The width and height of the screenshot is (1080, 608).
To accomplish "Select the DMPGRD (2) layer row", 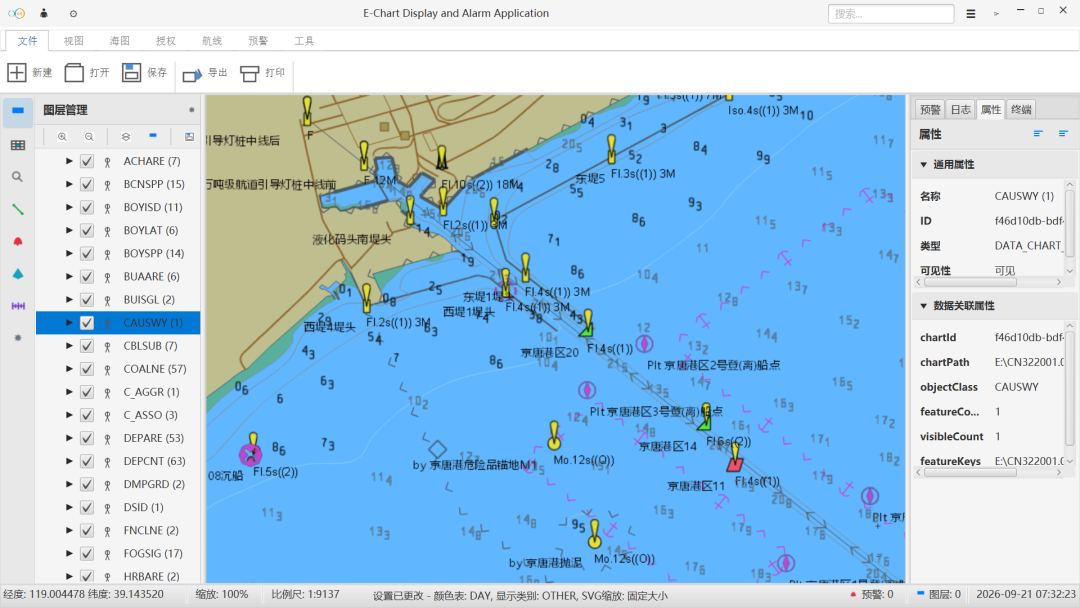I will (x=118, y=484).
